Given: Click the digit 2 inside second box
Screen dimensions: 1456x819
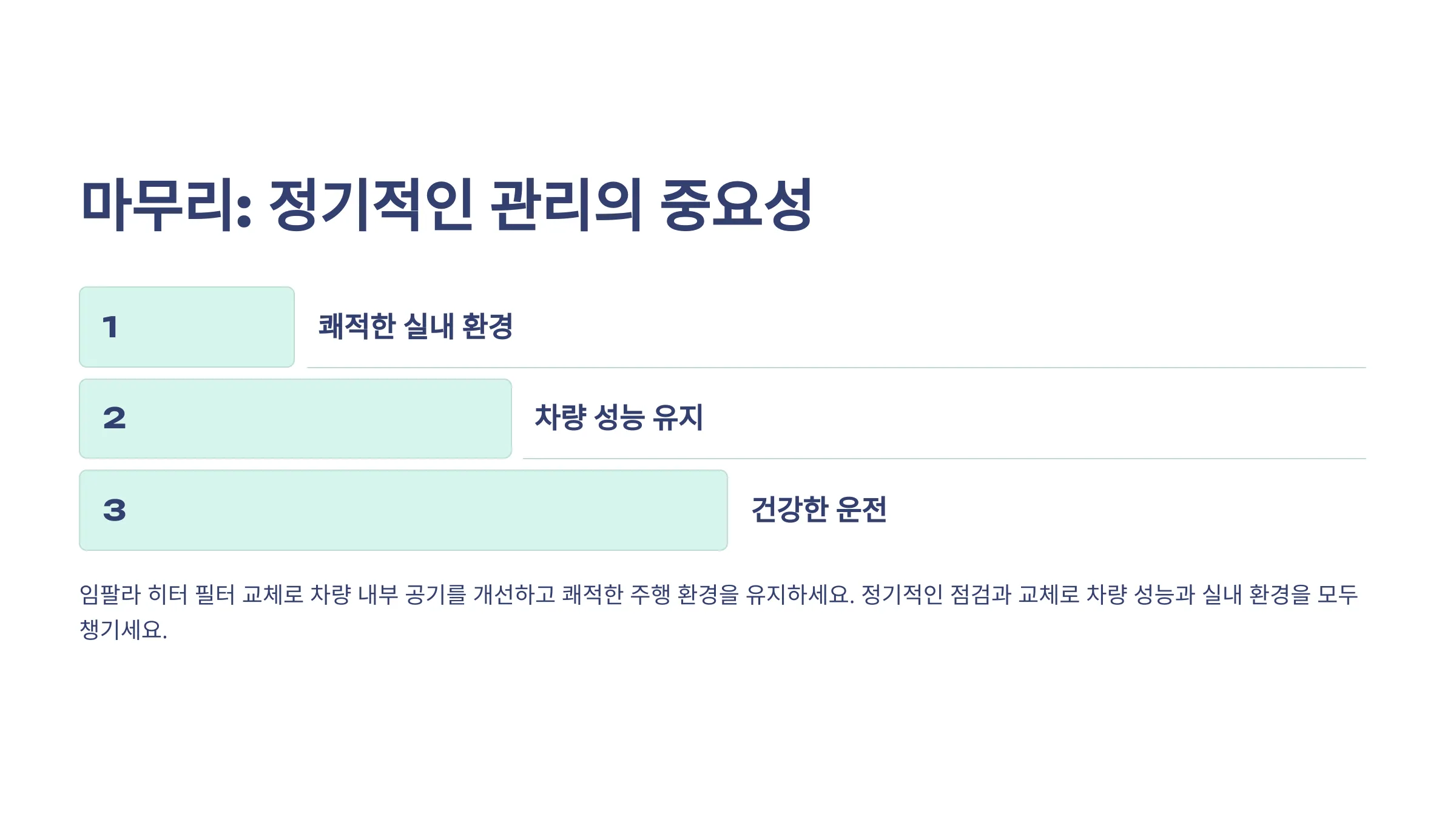Looking at the screenshot, I should (x=115, y=419).
